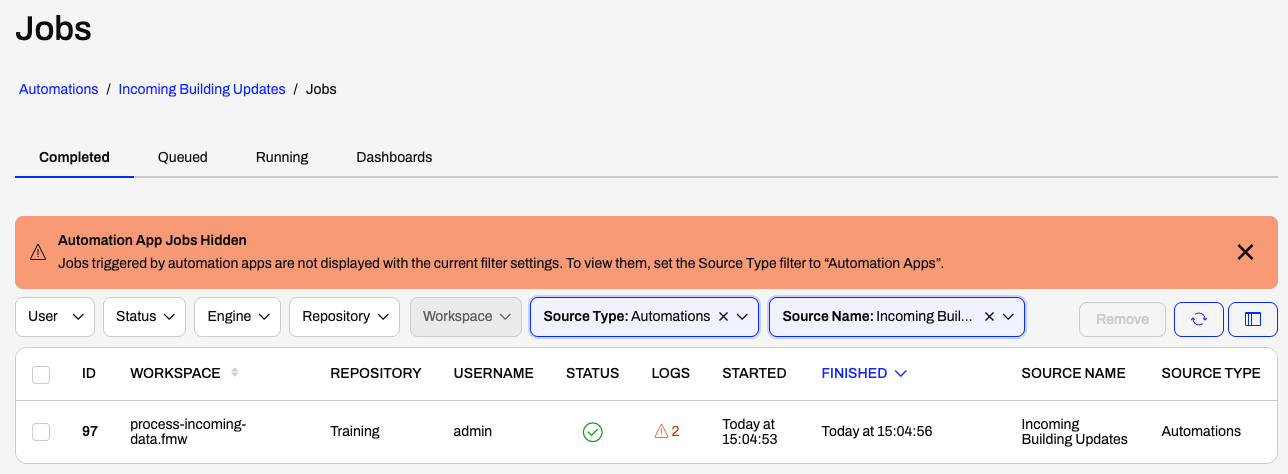Open Incoming Building Updates breadcrumb link

coord(202,89)
